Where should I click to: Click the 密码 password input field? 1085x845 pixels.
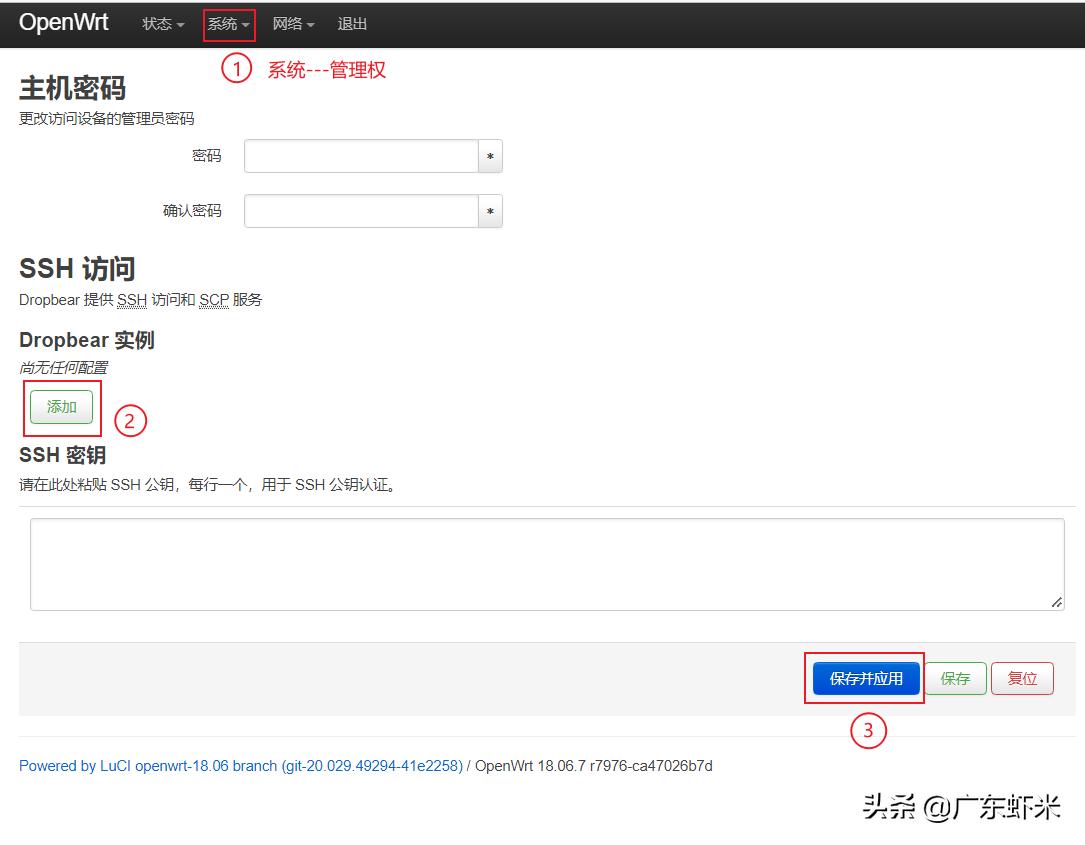(x=360, y=156)
